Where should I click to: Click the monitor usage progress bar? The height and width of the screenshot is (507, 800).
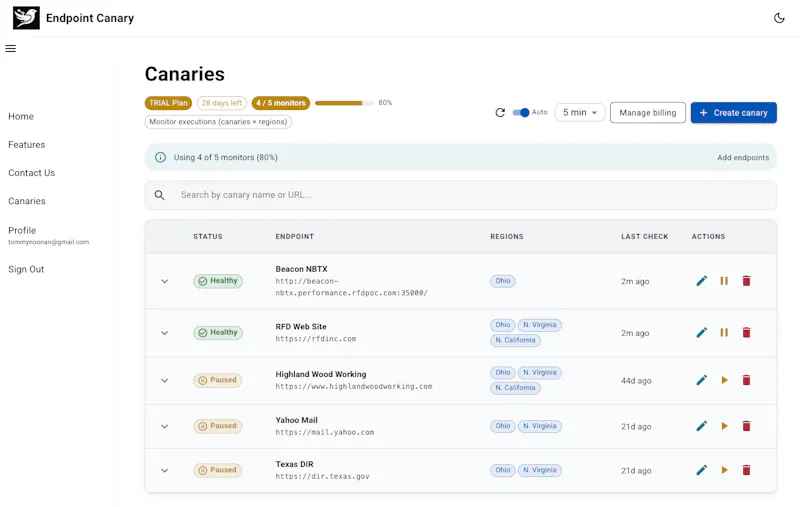[x=344, y=103]
